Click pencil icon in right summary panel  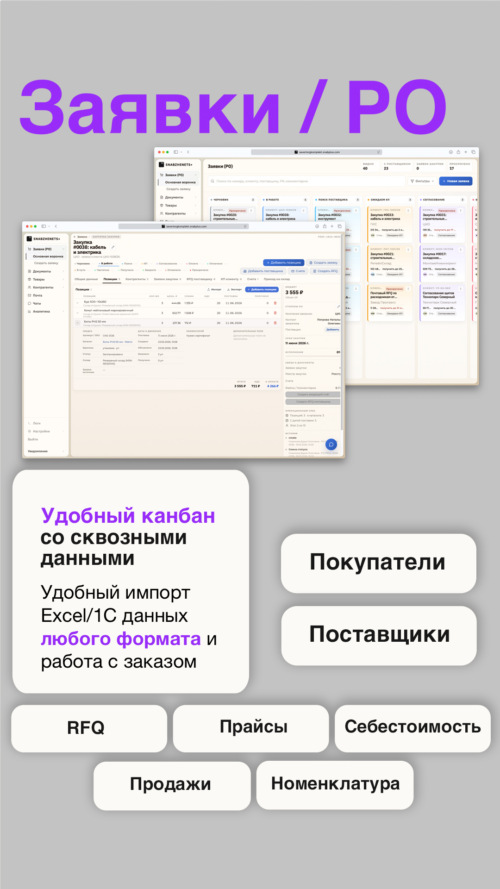338,306
